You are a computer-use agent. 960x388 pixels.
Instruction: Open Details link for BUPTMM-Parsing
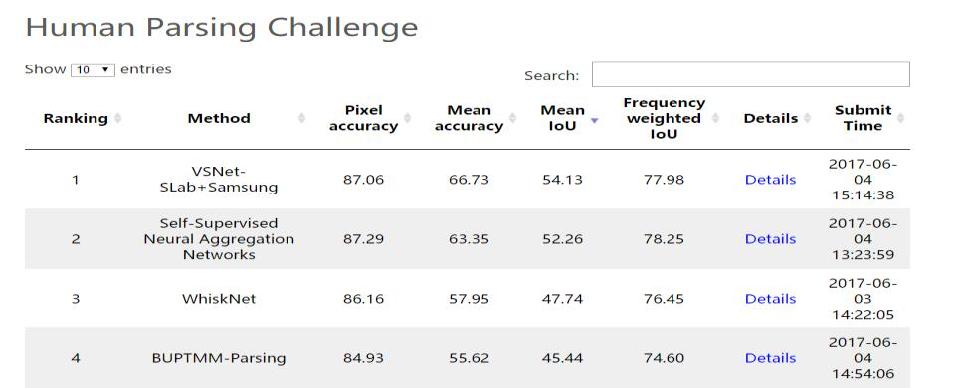coord(770,358)
